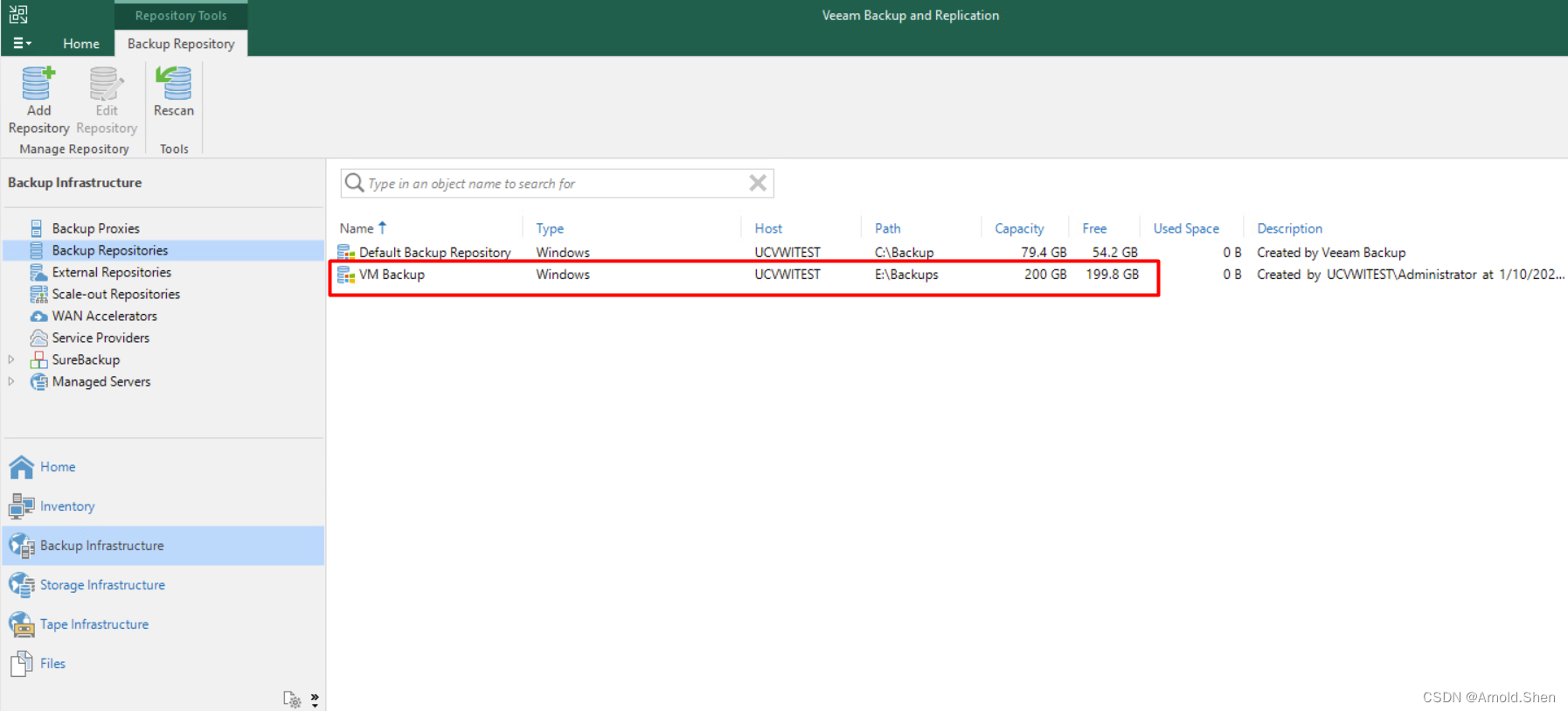
Task: Switch to the Home ribbon tab
Action: coord(81,43)
